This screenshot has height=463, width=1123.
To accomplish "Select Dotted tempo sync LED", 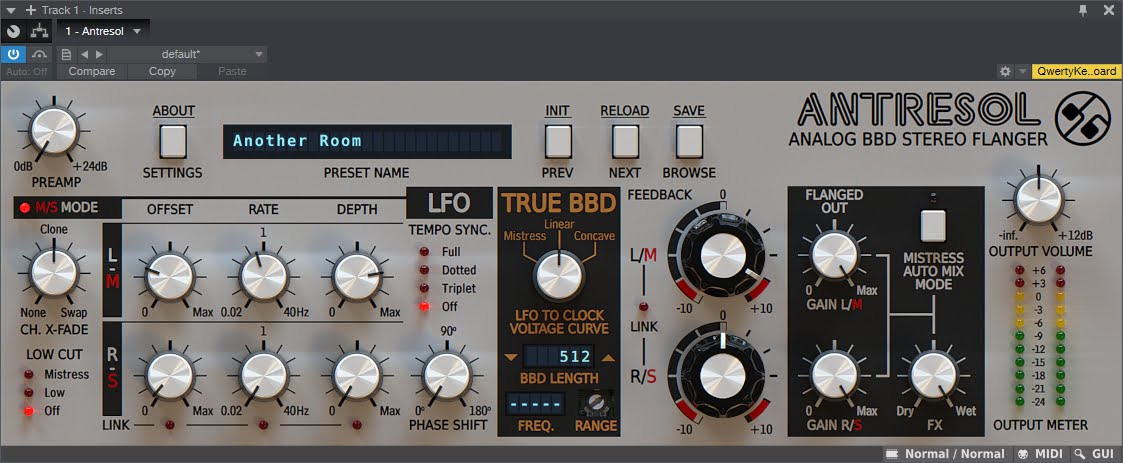I will (x=425, y=270).
